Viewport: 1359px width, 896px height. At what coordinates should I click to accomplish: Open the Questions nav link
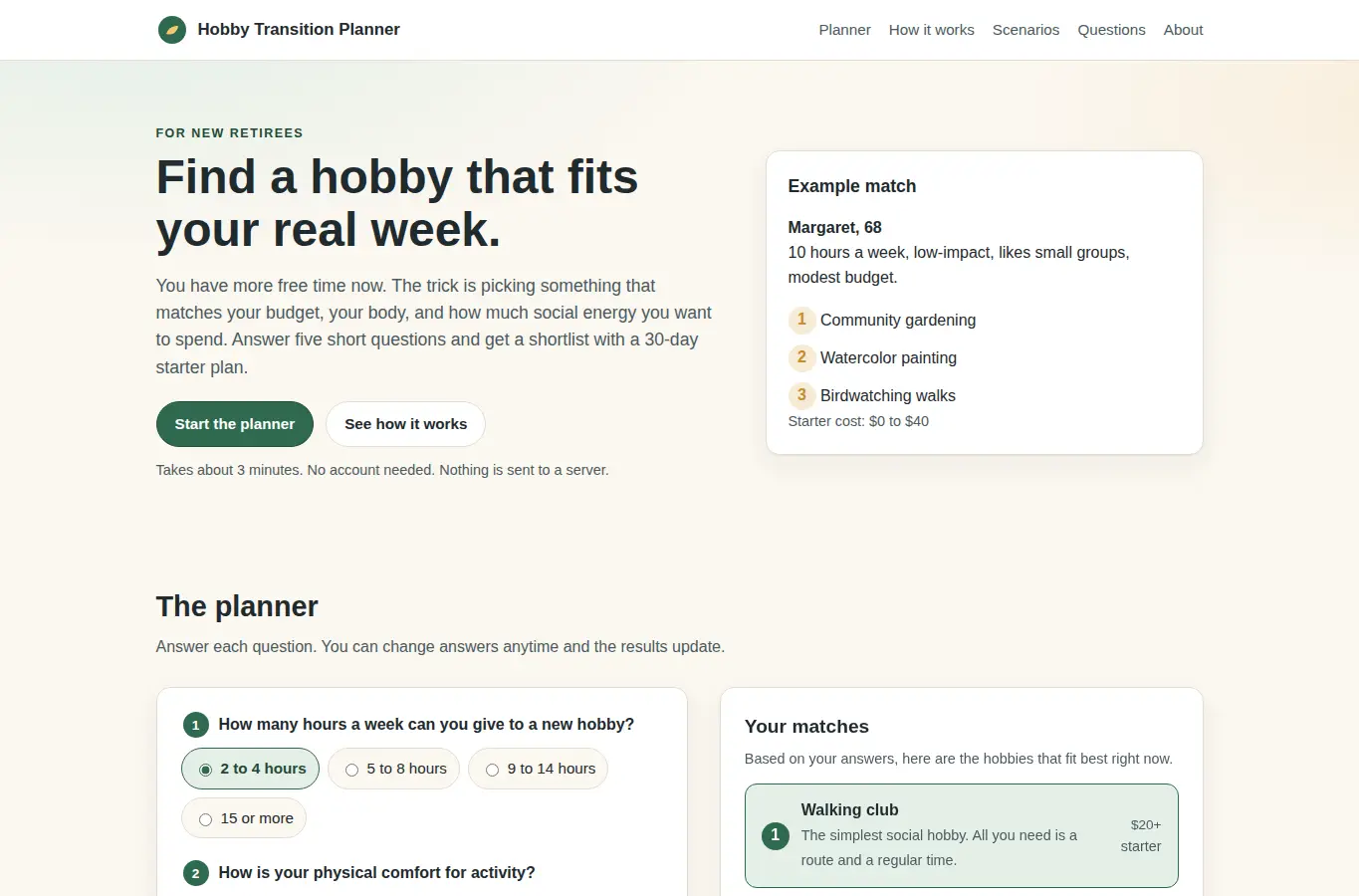click(x=1111, y=30)
